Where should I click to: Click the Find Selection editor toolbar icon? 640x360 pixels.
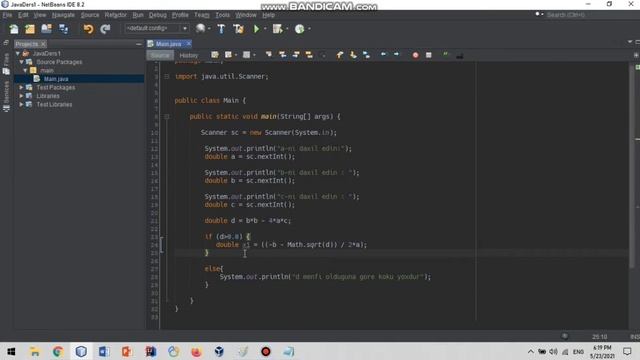[269, 55]
